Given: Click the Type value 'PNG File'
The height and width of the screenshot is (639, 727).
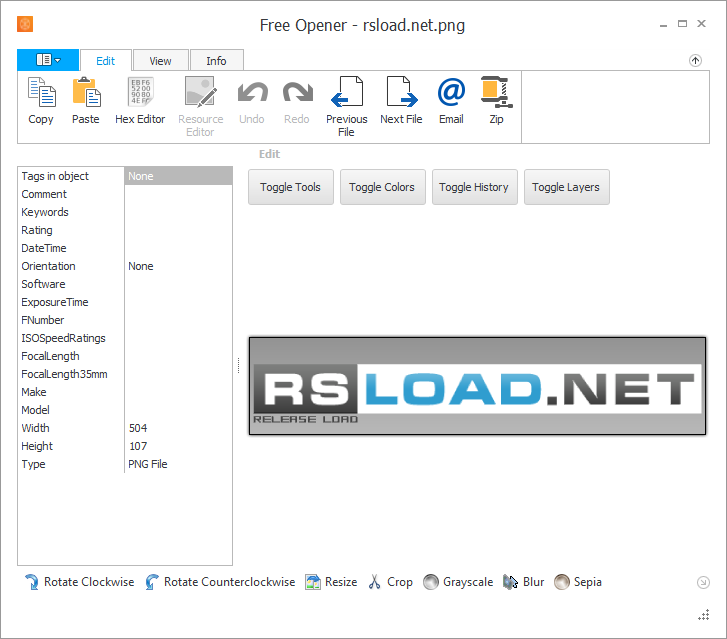Looking at the screenshot, I should tap(148, 464).
